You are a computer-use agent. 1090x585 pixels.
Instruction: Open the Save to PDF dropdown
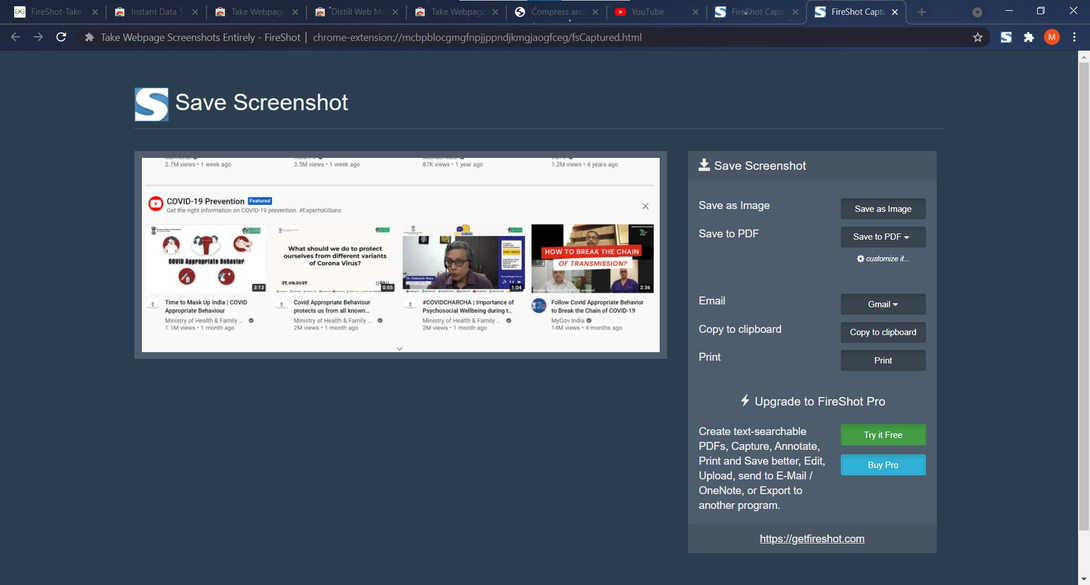(x=883, y=237)
